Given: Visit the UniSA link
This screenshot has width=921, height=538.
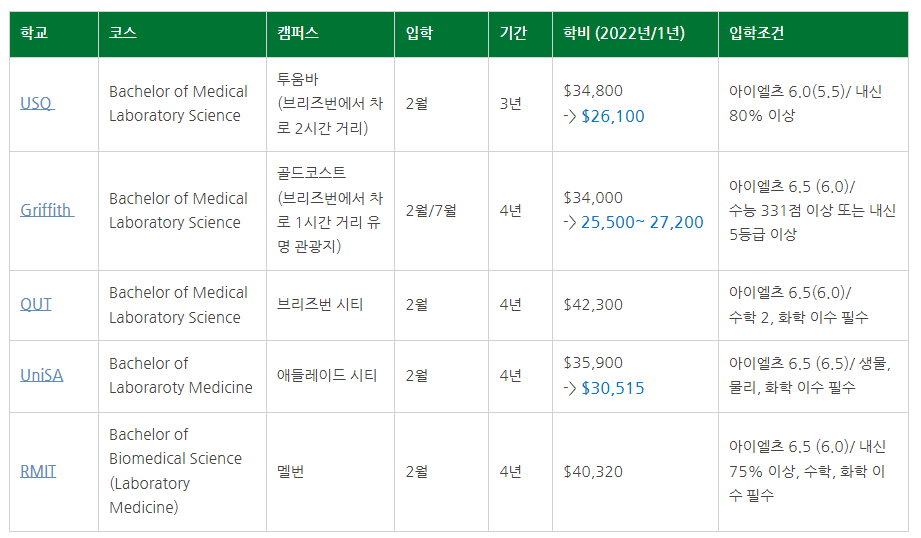Looking at the screenshot, I should pos(41,375).
